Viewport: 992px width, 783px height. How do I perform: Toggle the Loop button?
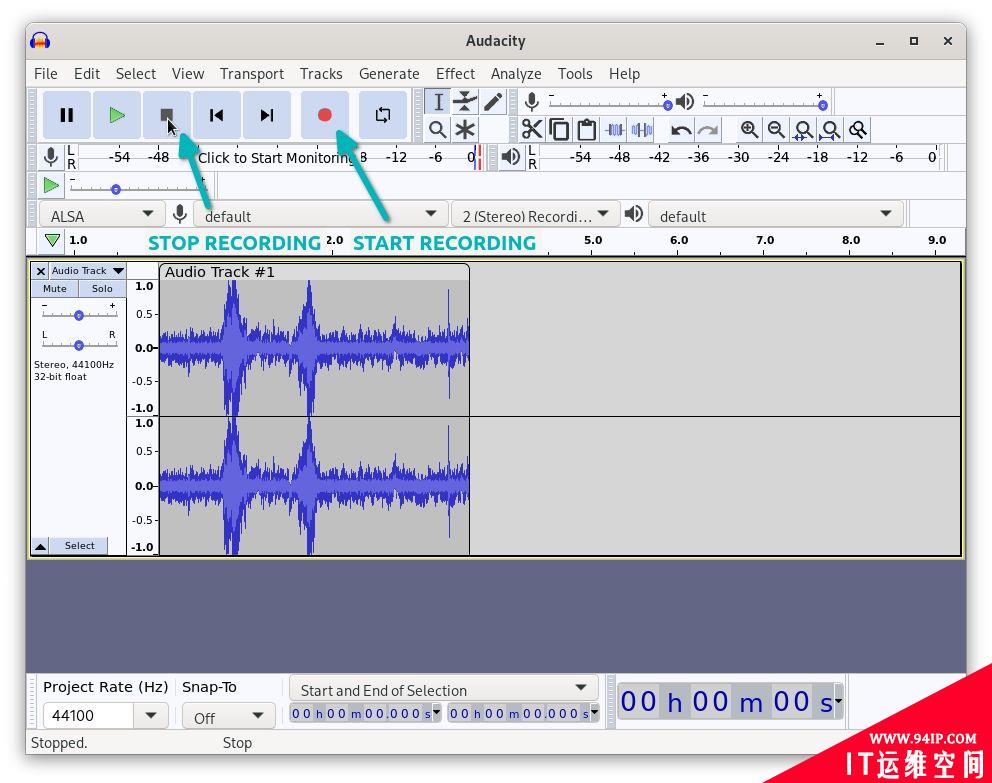pos(383,115)
